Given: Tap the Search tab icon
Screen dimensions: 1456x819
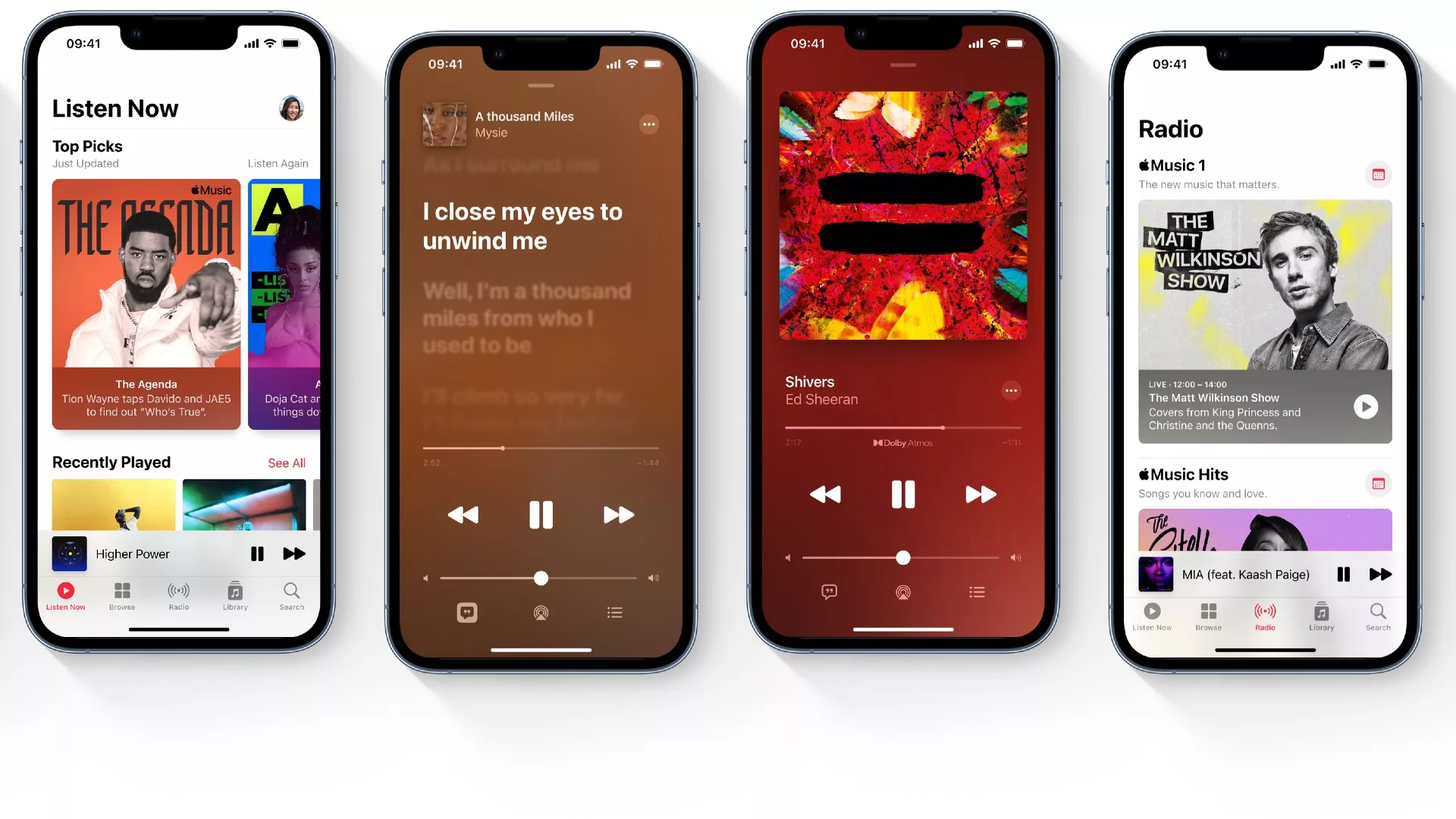Looking at the screenshot, I should pyautogui.click(x=292, y=595).
